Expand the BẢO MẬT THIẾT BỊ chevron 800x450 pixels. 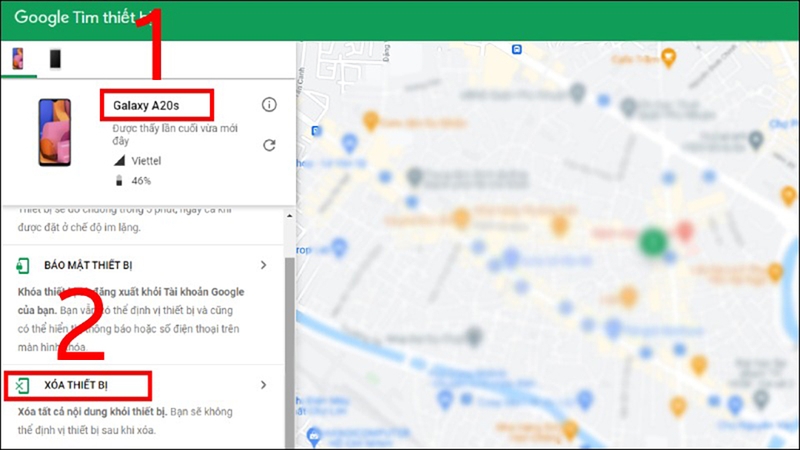coord(263,265)
